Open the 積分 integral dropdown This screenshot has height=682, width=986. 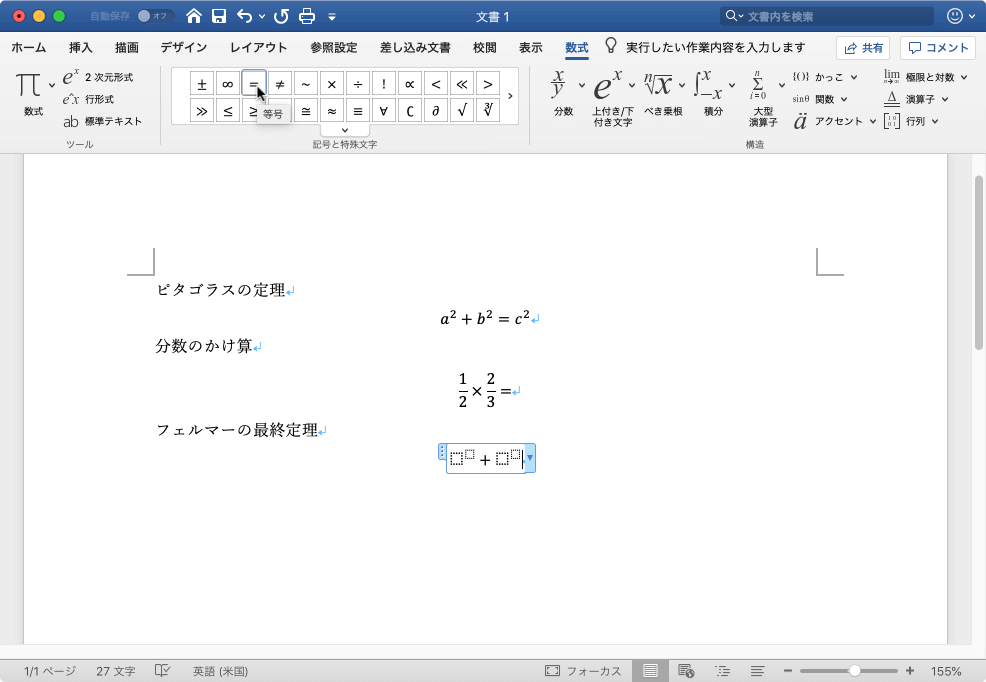(x=732, y=84)
